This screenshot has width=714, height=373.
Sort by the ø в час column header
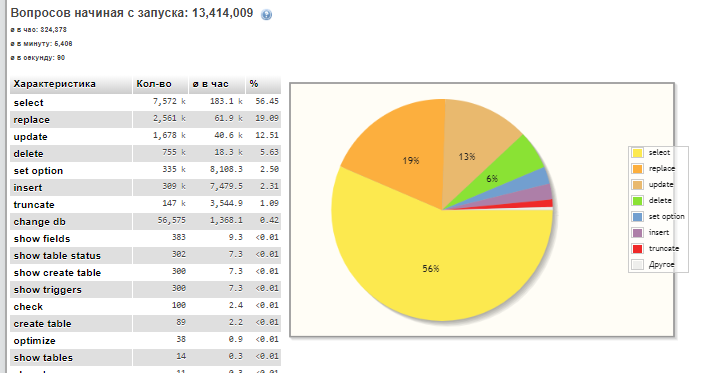point(217,84)
